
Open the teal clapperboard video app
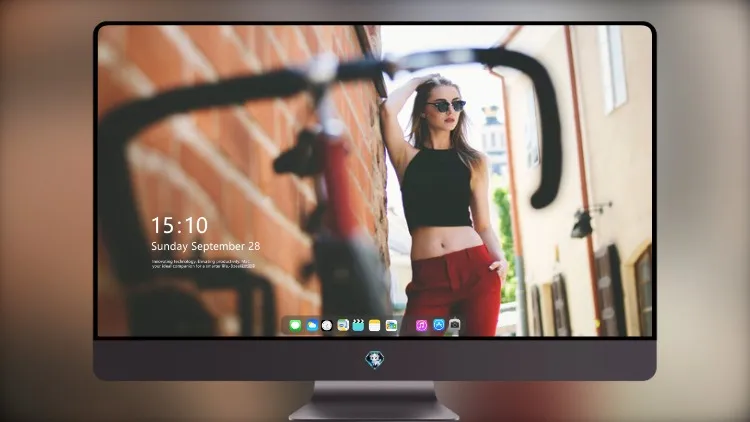pyautogui.click(x=358, y=325)
